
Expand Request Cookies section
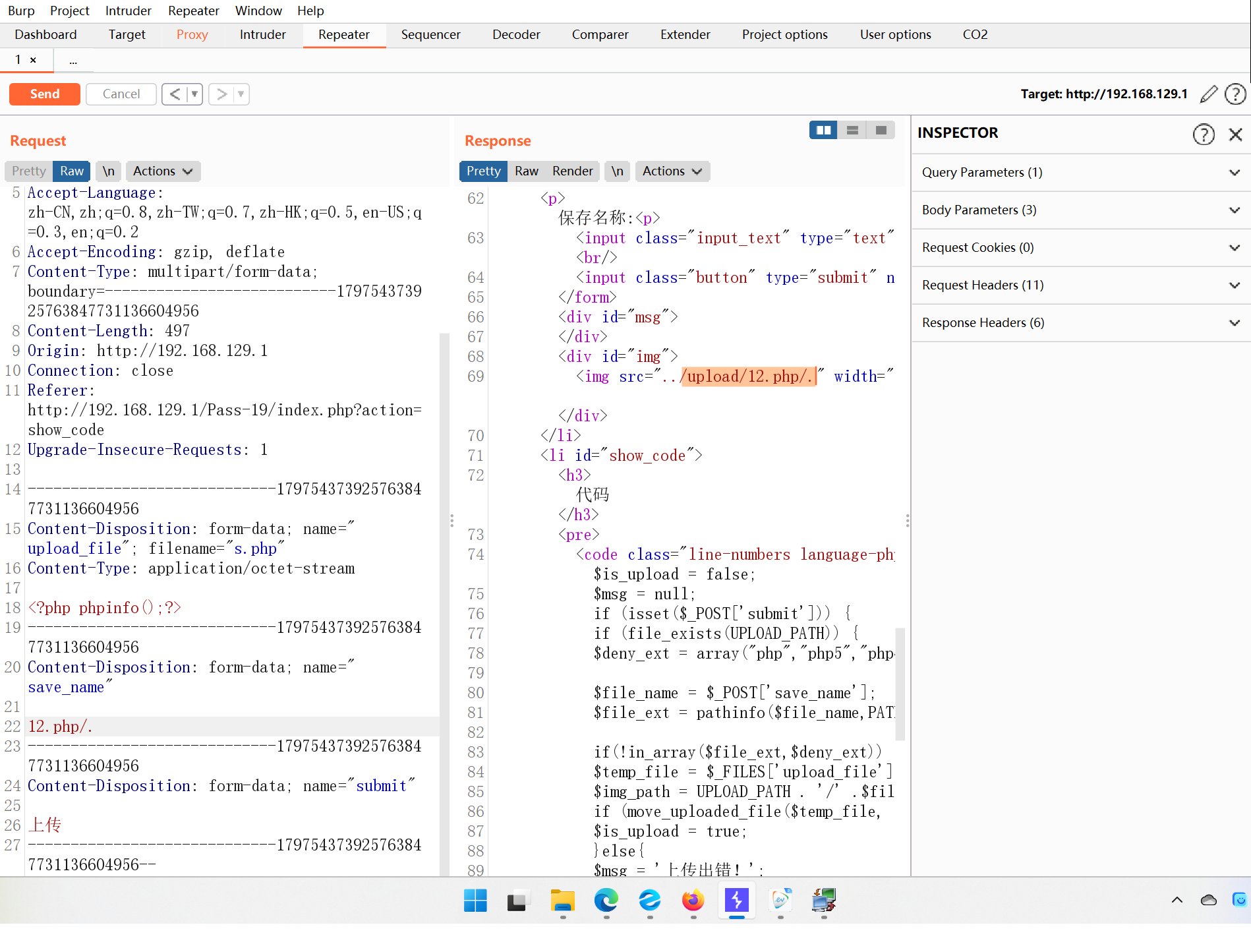click(1081, 248)
